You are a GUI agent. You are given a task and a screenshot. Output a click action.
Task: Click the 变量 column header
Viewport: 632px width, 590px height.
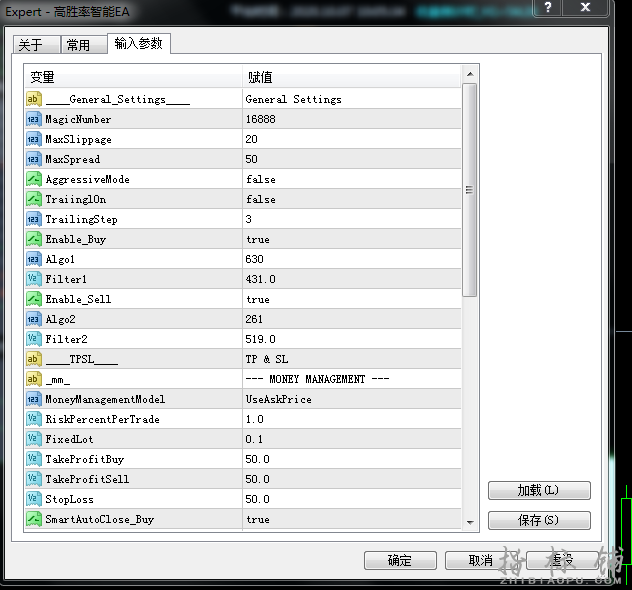[x=134, y=77]
